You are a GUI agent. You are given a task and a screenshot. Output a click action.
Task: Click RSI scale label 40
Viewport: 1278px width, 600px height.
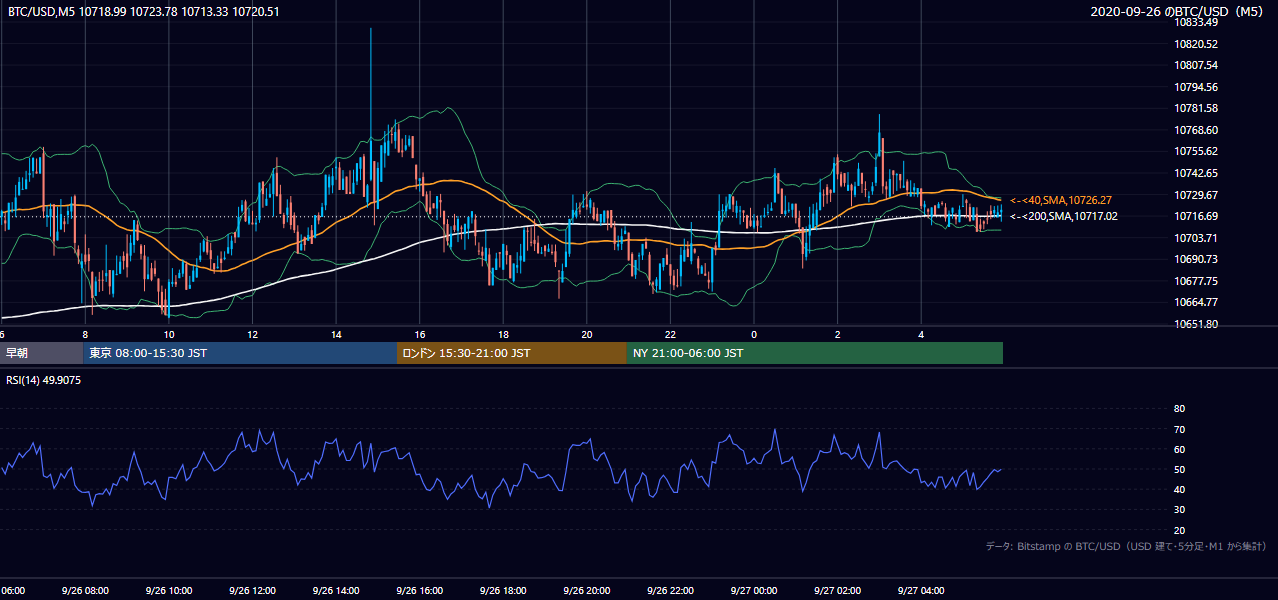pos(1179,489)
